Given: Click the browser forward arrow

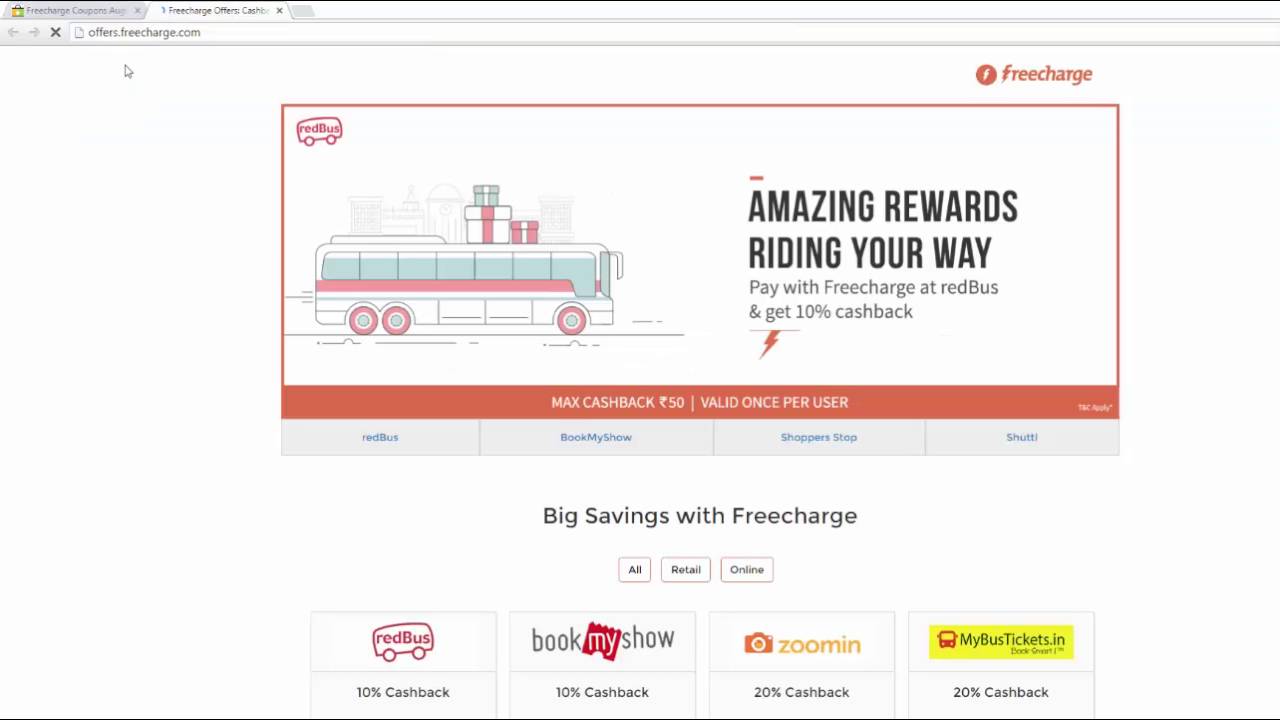Looking at the screenshot, I should [x=34, y=32].
